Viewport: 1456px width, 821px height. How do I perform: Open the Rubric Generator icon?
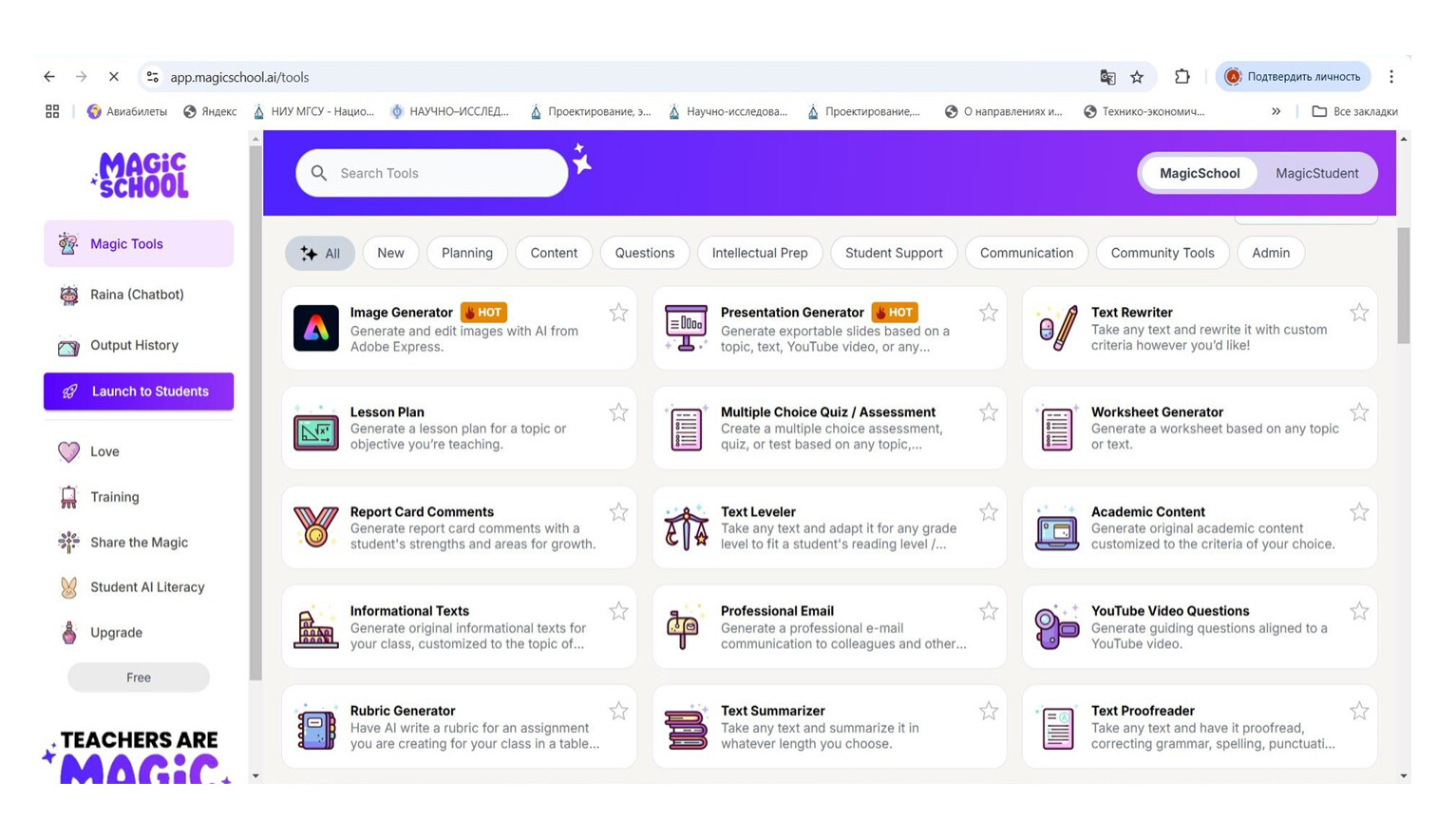click(315, 727)
